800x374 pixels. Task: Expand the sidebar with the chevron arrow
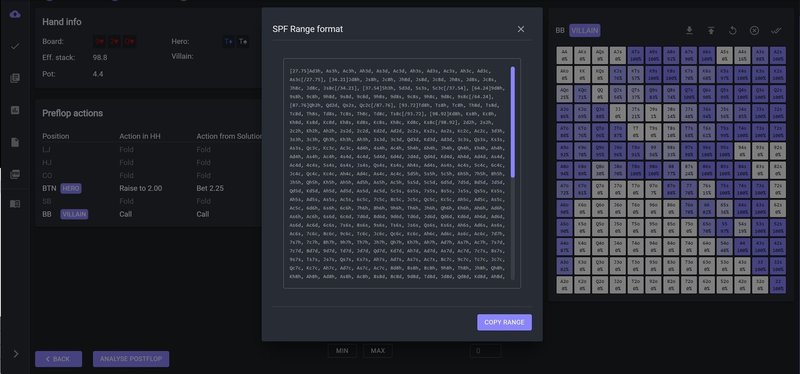(16, 354)
